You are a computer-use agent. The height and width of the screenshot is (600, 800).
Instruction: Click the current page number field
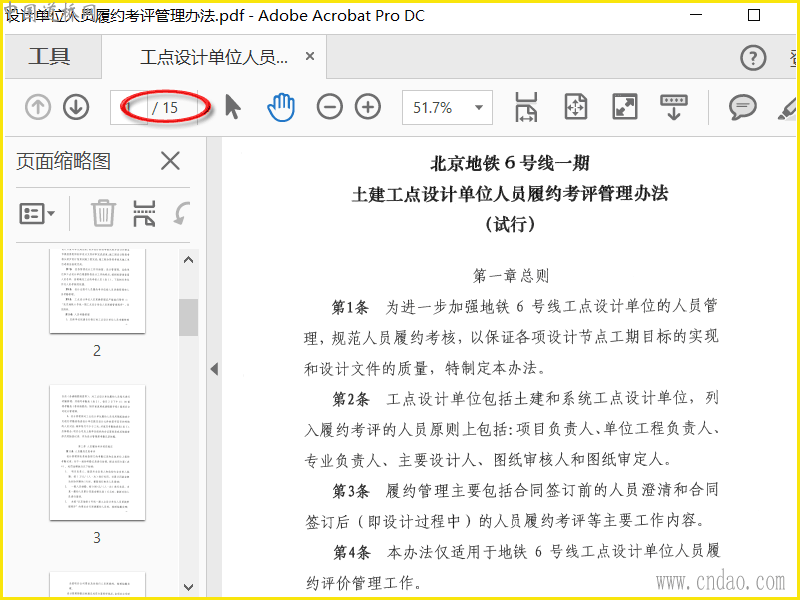129,107
